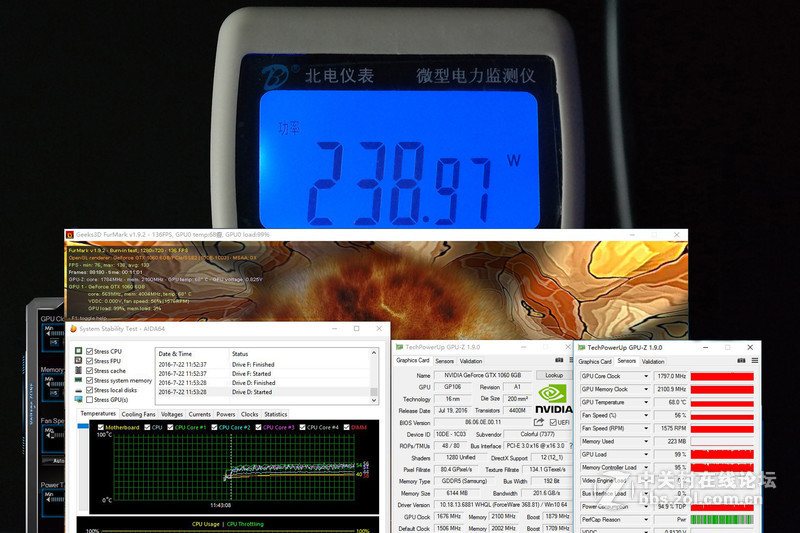Open the GPU Memory Clock sensor dropdown
Viewport: 800px width, 533px height.
point(646,389)
